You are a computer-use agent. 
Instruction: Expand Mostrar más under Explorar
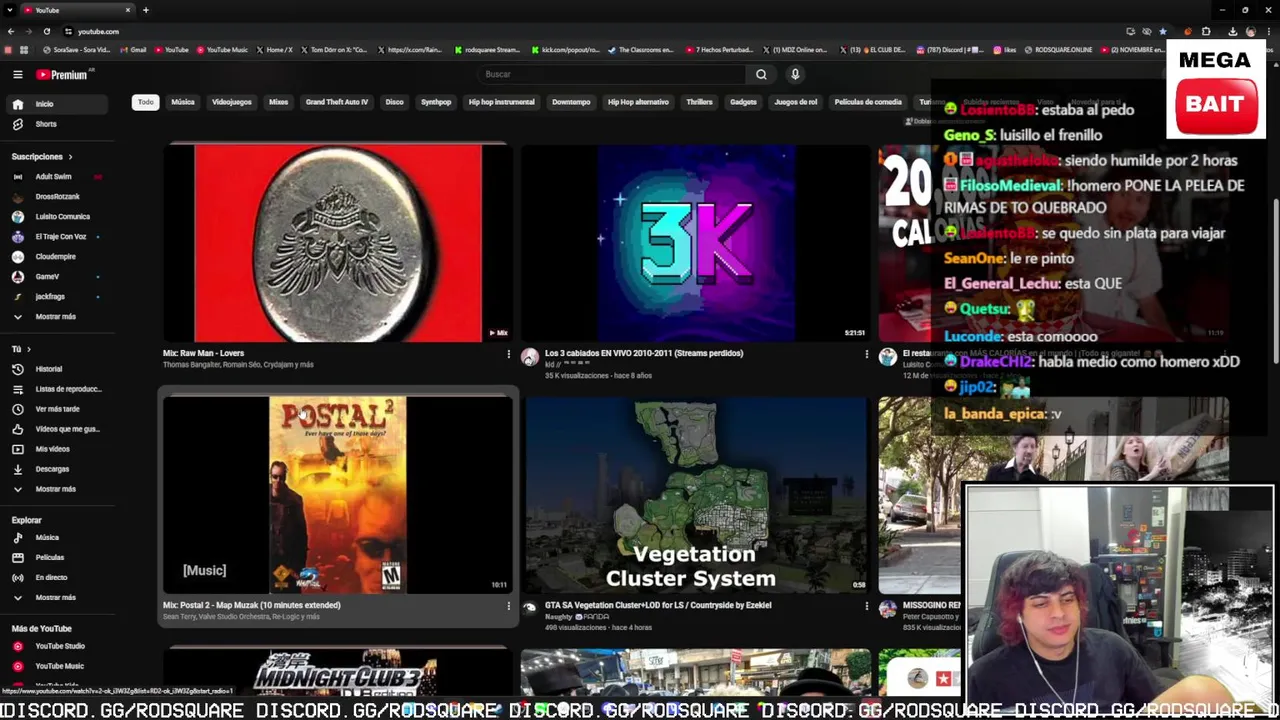point(58,598)
